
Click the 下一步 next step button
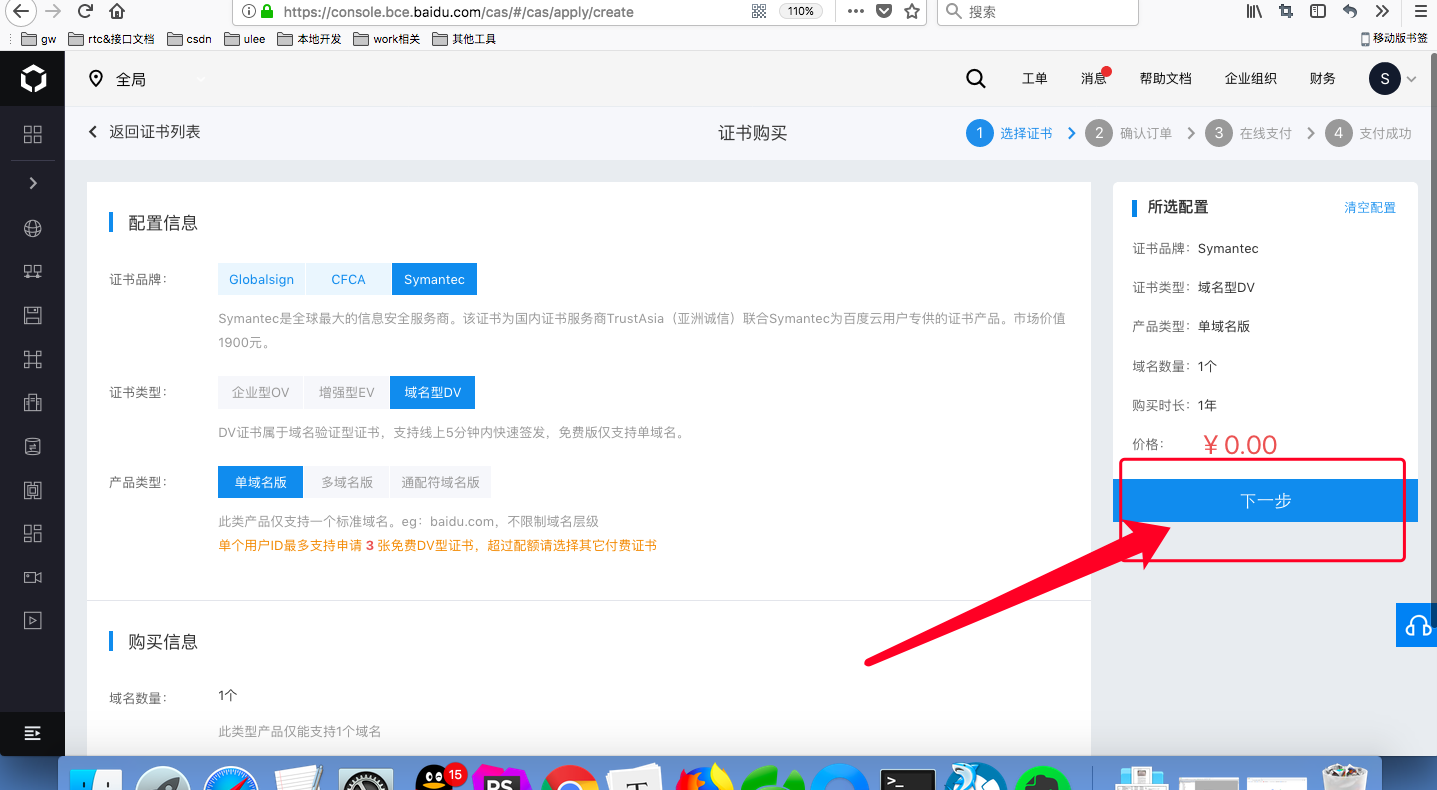[1265, 501]
